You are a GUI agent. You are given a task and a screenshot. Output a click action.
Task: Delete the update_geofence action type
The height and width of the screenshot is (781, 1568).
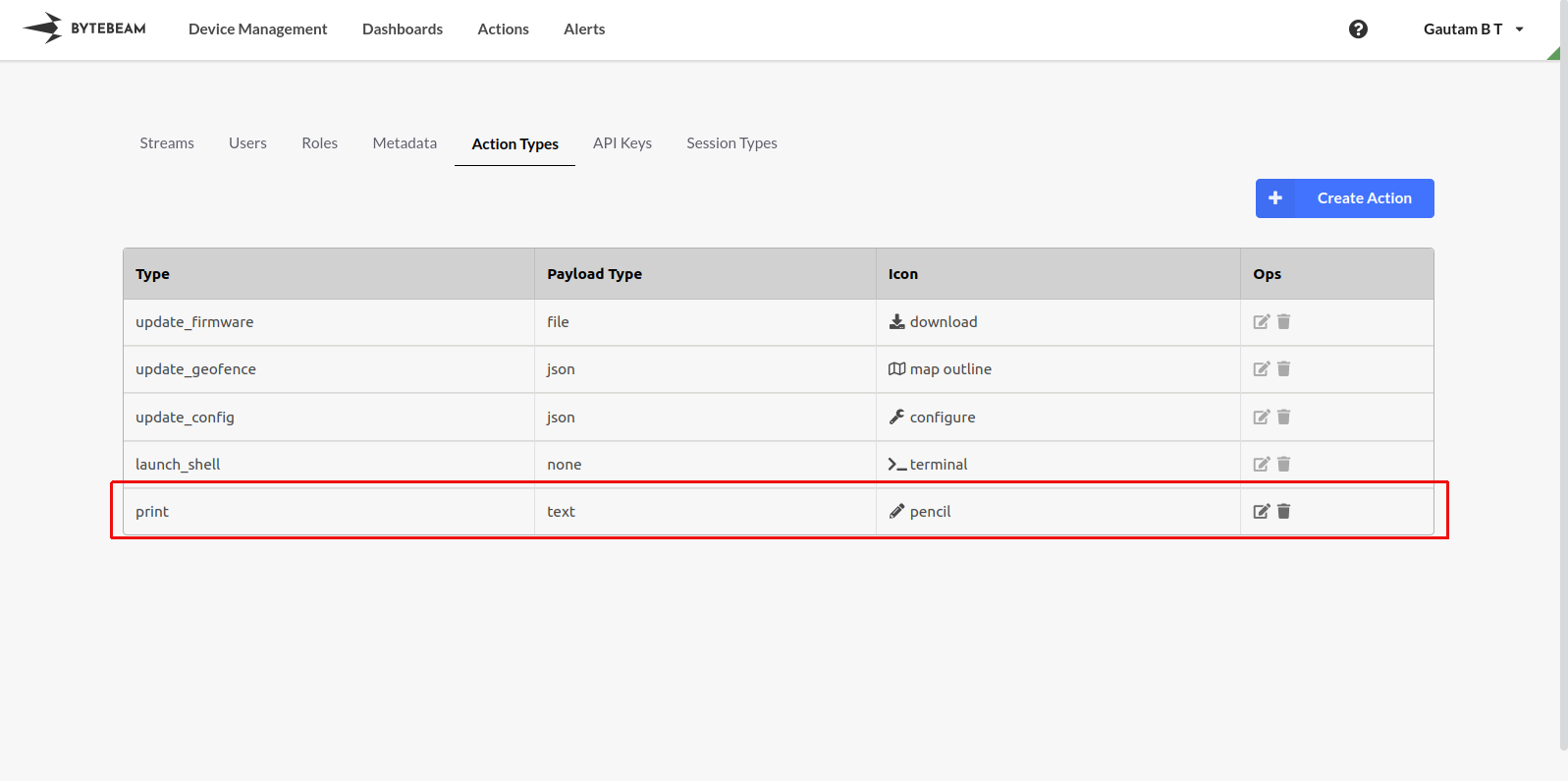(x=1283, y=368)
